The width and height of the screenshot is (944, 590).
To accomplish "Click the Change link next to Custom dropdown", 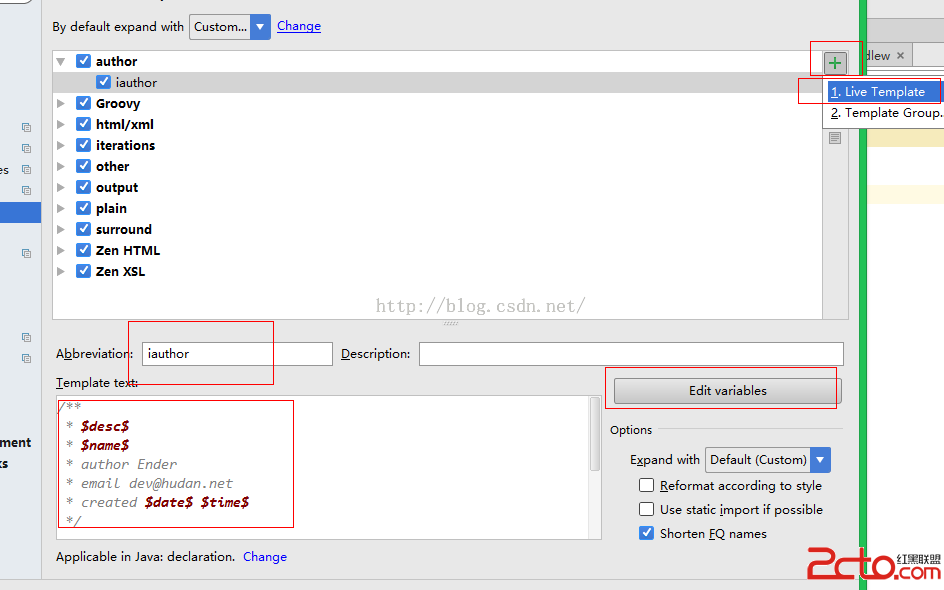I will point(299,26).
